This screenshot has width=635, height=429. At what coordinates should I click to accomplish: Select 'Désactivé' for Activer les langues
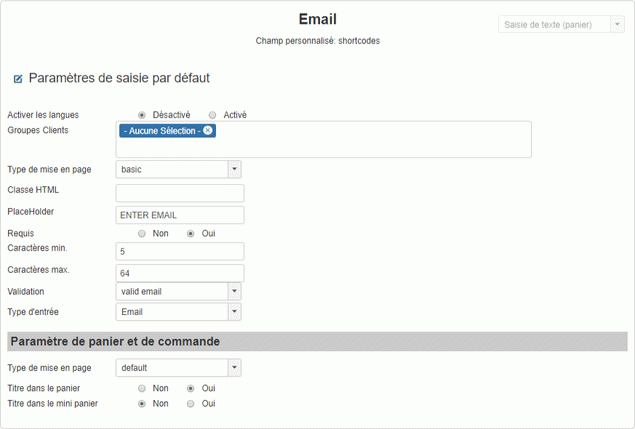click(x=142, y=115)
